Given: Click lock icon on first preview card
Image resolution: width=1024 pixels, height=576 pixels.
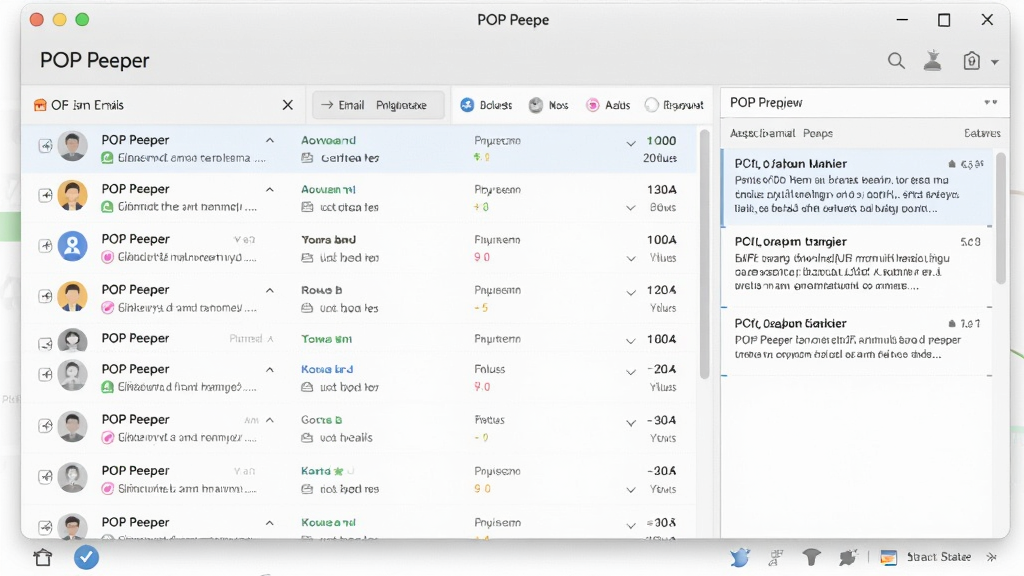Looking at the screenshot, I should pyautogui.click(x=952, y=164).
